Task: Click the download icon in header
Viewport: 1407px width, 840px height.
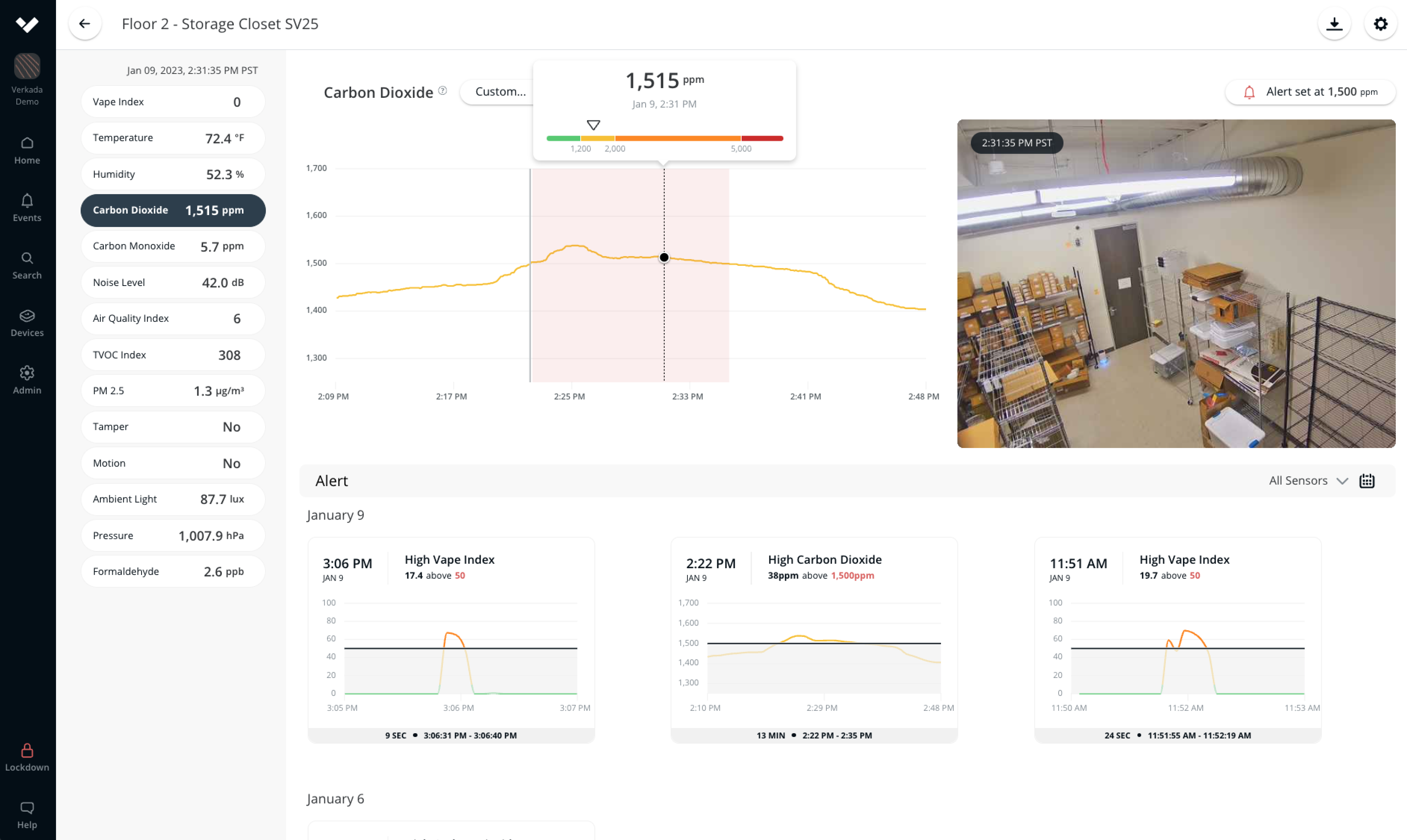Action: click(x=1334, y=24)
